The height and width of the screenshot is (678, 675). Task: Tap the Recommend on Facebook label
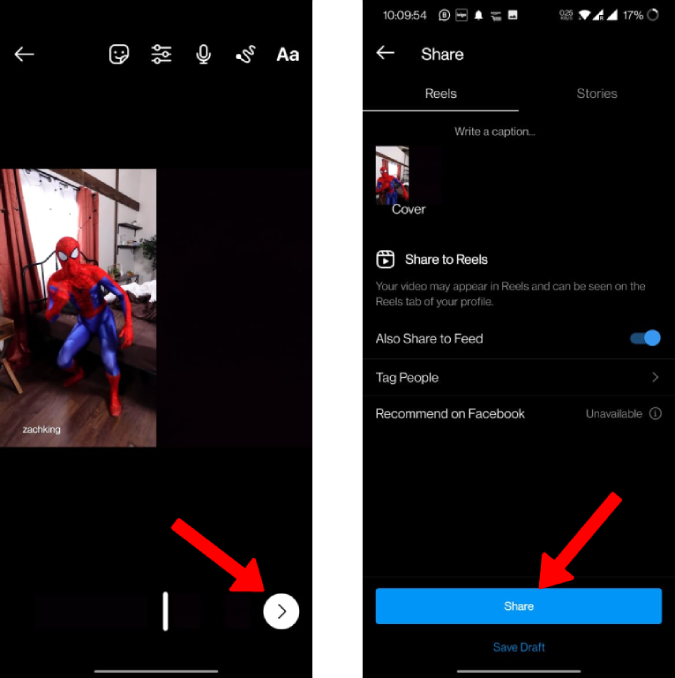(450, 414)
